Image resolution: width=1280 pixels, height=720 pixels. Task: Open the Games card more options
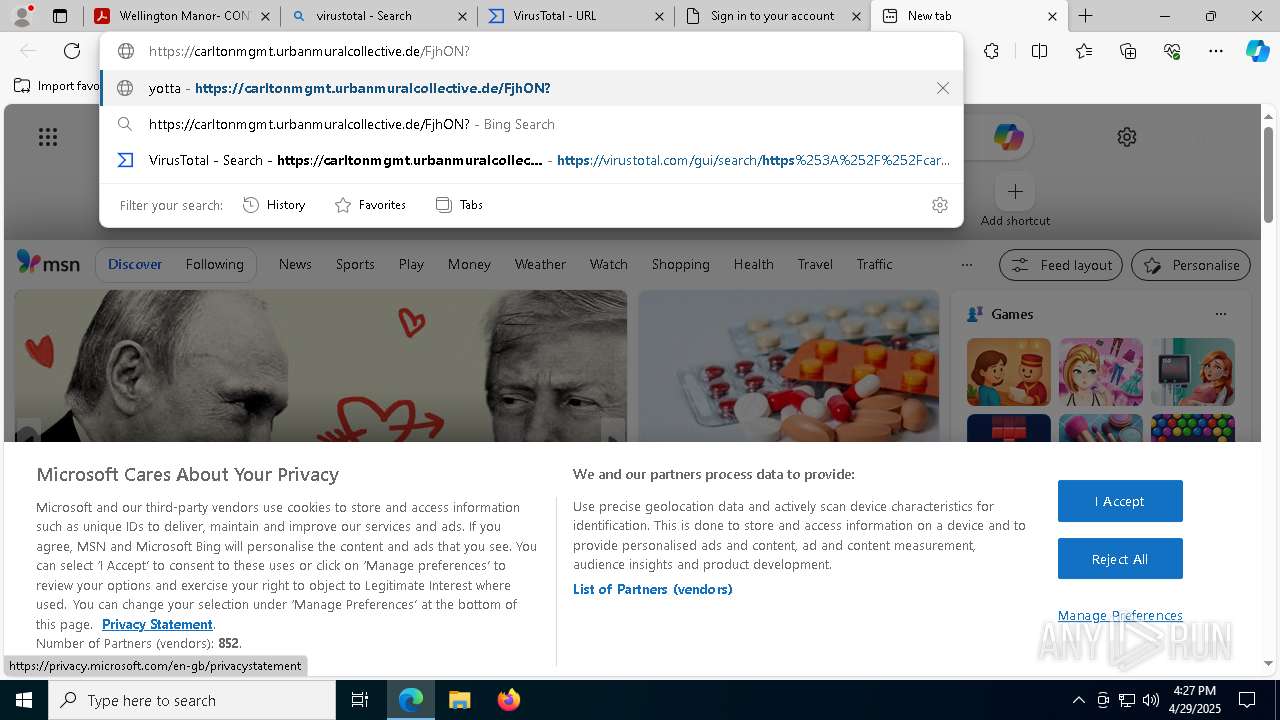click(1220, 314)
